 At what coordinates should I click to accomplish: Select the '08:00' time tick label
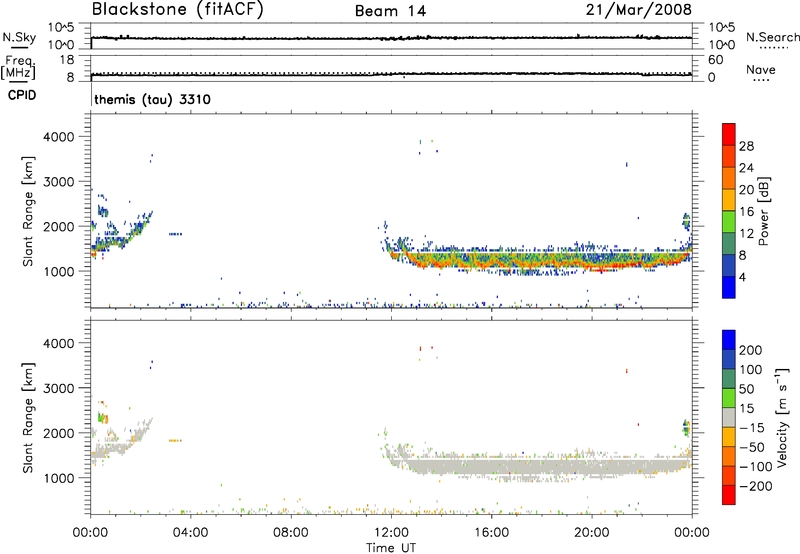pyautogui.click(x=290, y=533)
